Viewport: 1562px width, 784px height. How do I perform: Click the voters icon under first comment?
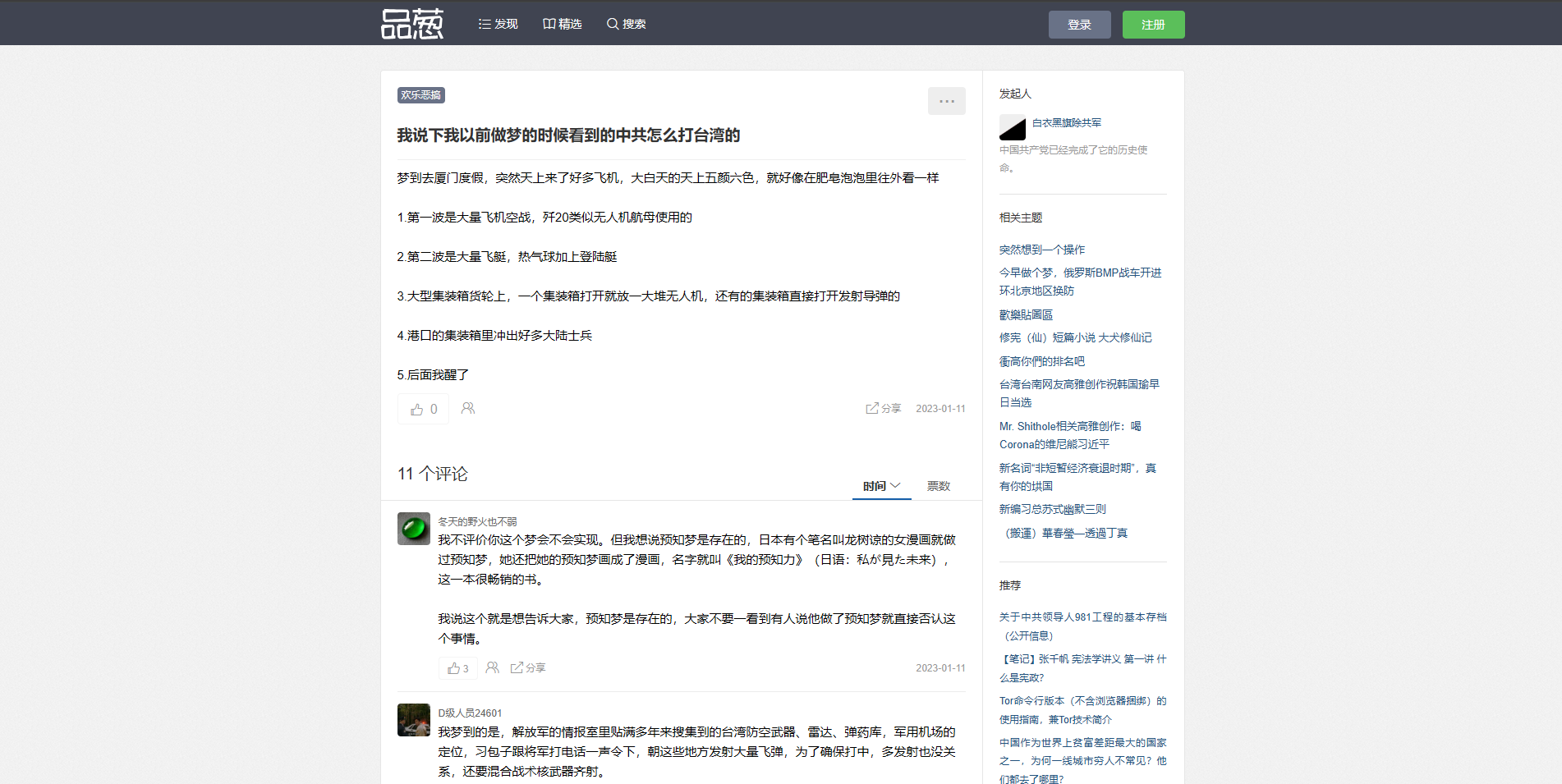pyautogui.click(x=492, y=667)
